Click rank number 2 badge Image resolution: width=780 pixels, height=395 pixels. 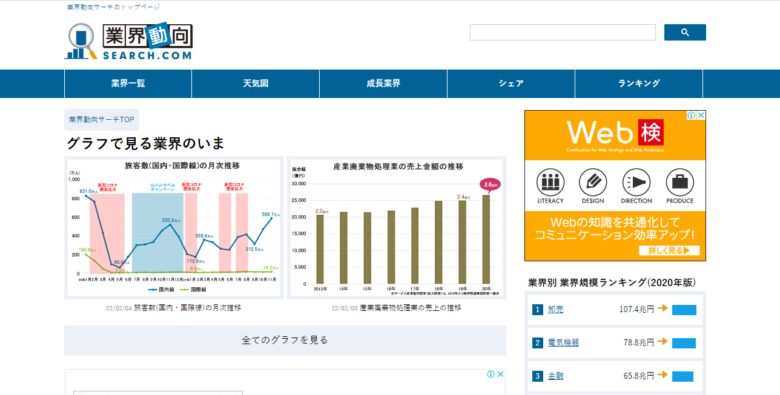[537, 343]
